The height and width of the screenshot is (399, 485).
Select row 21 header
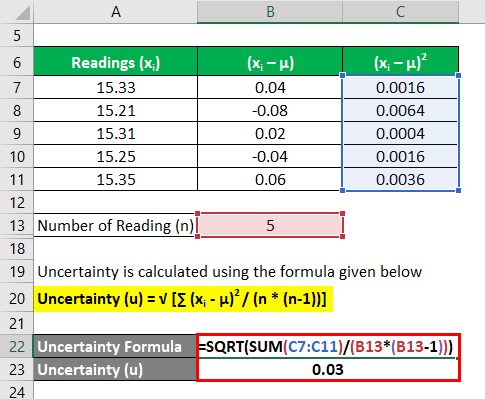coord(17,323)
